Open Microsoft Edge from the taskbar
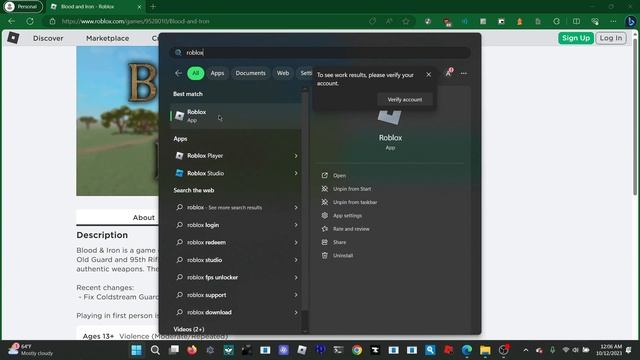The image size is (640, 360). pos(467,350)
